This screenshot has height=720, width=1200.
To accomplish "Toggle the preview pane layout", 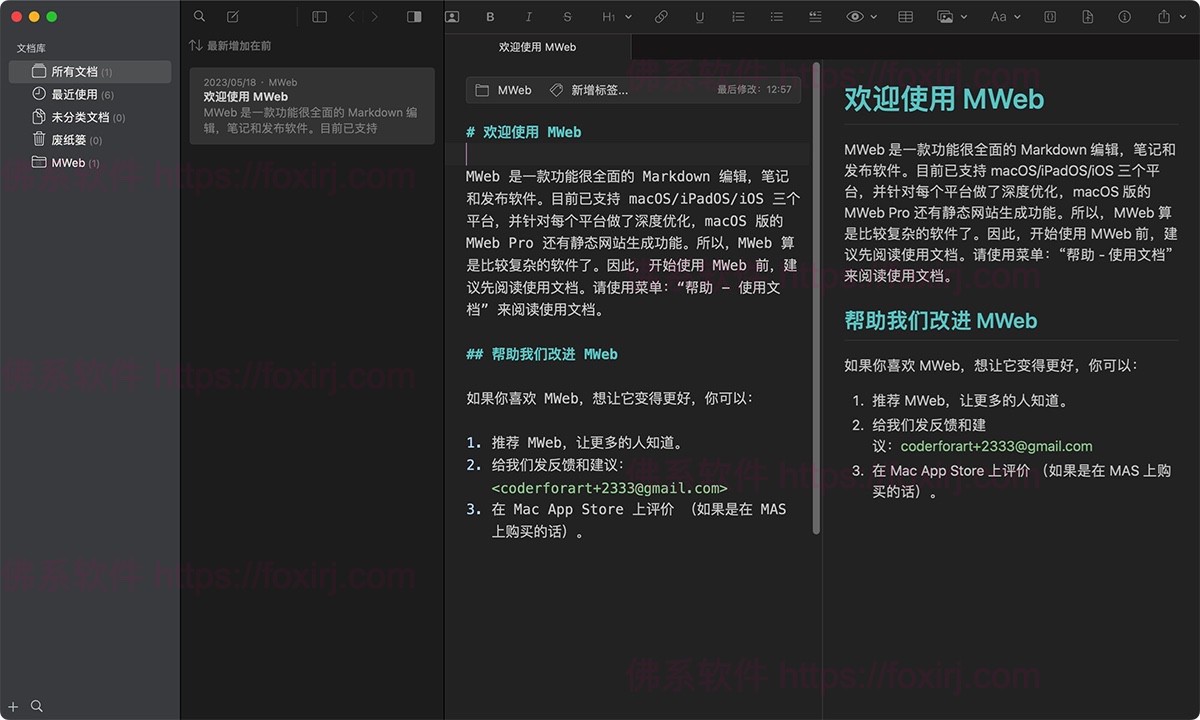I will (413, 17).
